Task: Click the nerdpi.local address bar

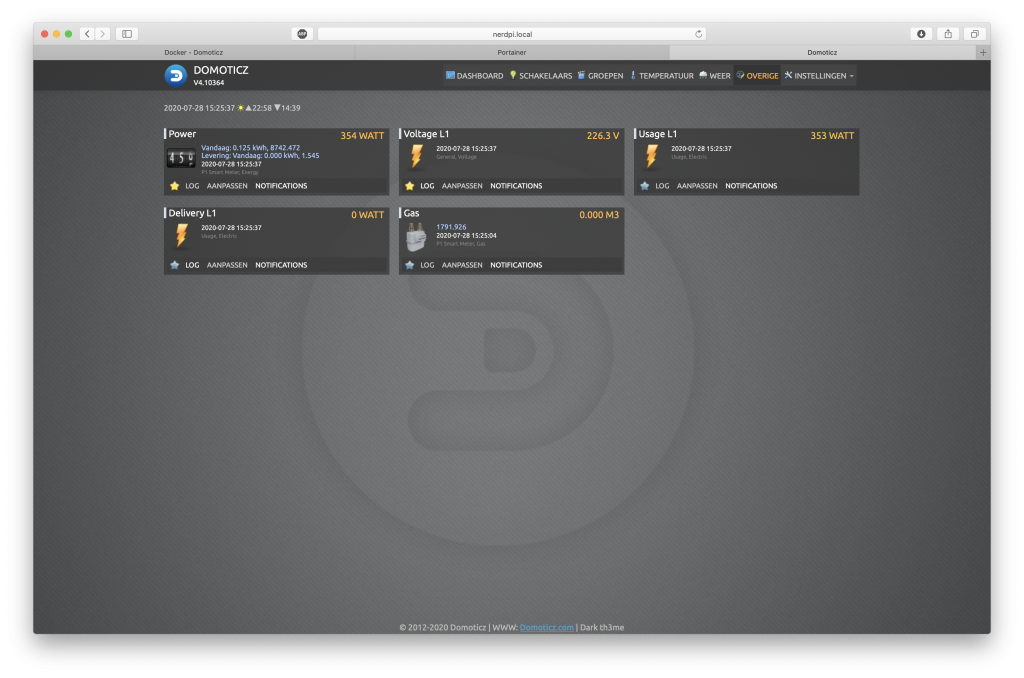Action: [x=511, y=34]
